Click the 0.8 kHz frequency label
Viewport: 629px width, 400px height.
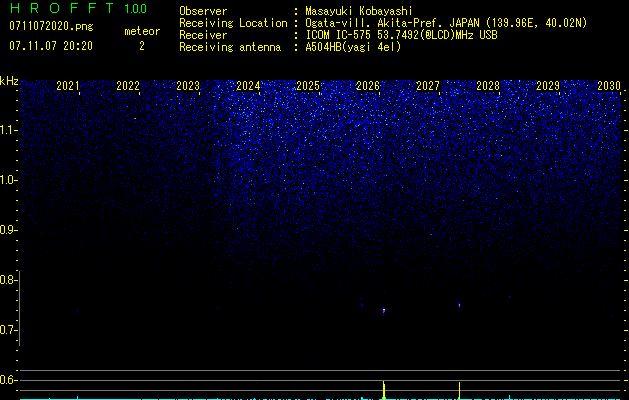(x=8, y=280)
